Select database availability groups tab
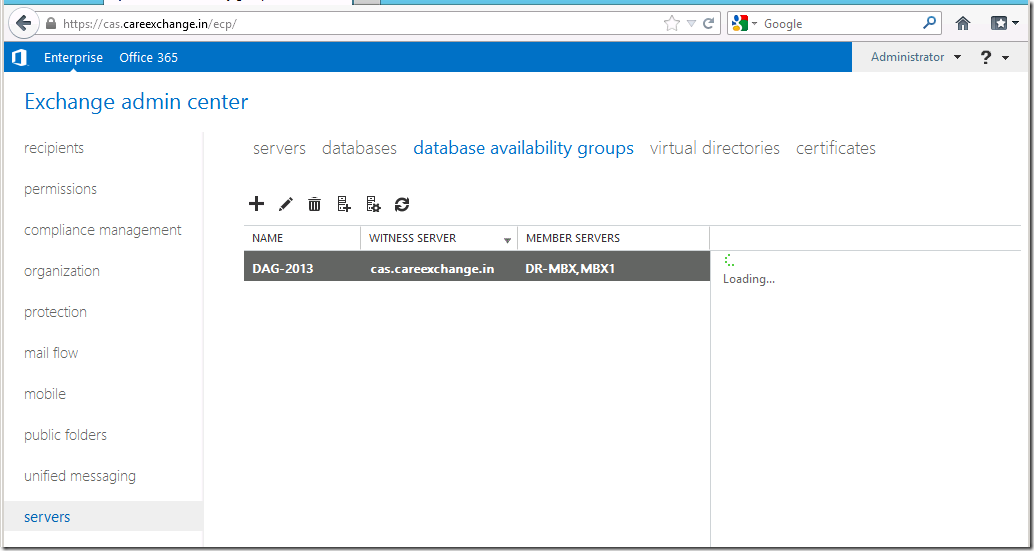 524,148
